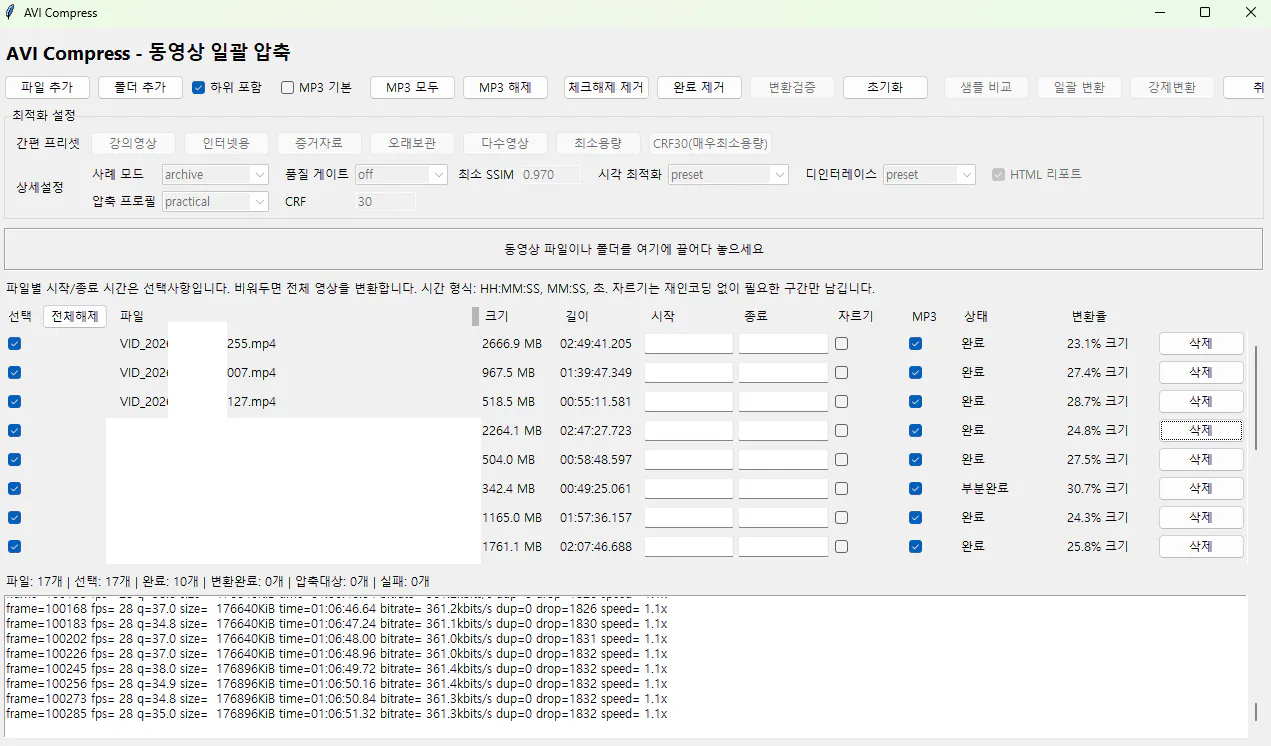Viewport: 1271px width, 746px height.
Task: Click the MP3 모두 button
Action: click(412, 88)
